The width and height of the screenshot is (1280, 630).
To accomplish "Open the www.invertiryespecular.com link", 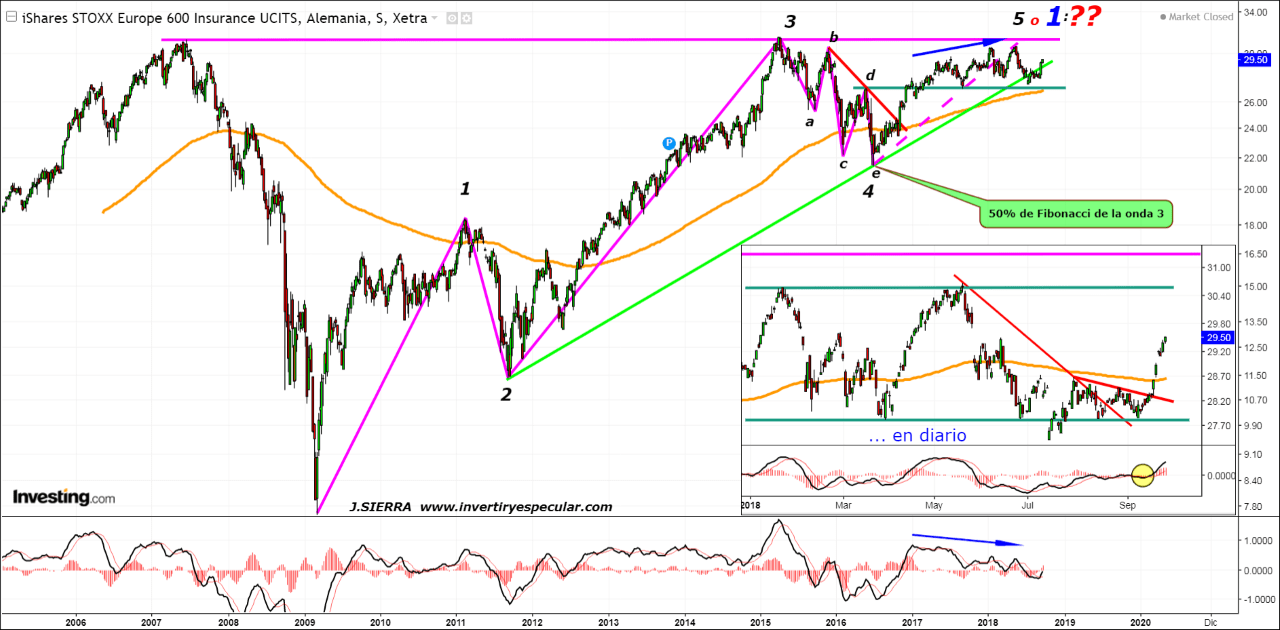I will 515,507.
